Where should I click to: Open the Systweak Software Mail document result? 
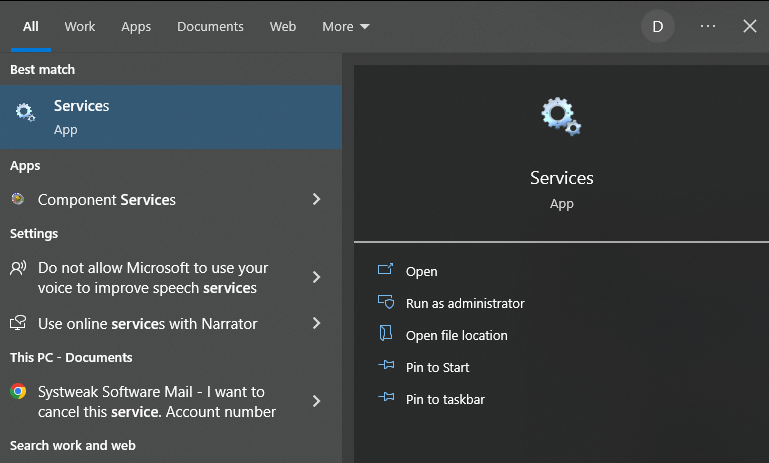pyautogui.click(x=171, y=402)
